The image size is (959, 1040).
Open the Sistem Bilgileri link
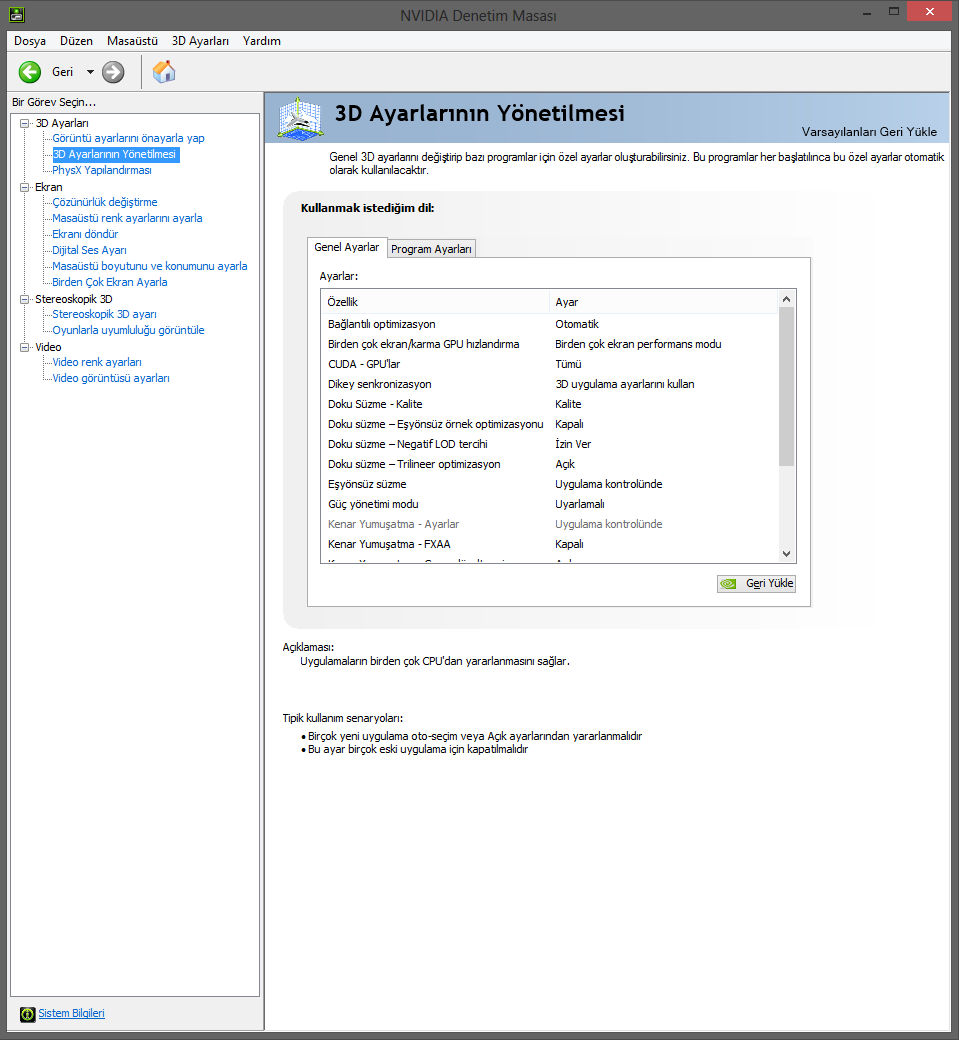pyautogui.click(x=71, y=1013)
